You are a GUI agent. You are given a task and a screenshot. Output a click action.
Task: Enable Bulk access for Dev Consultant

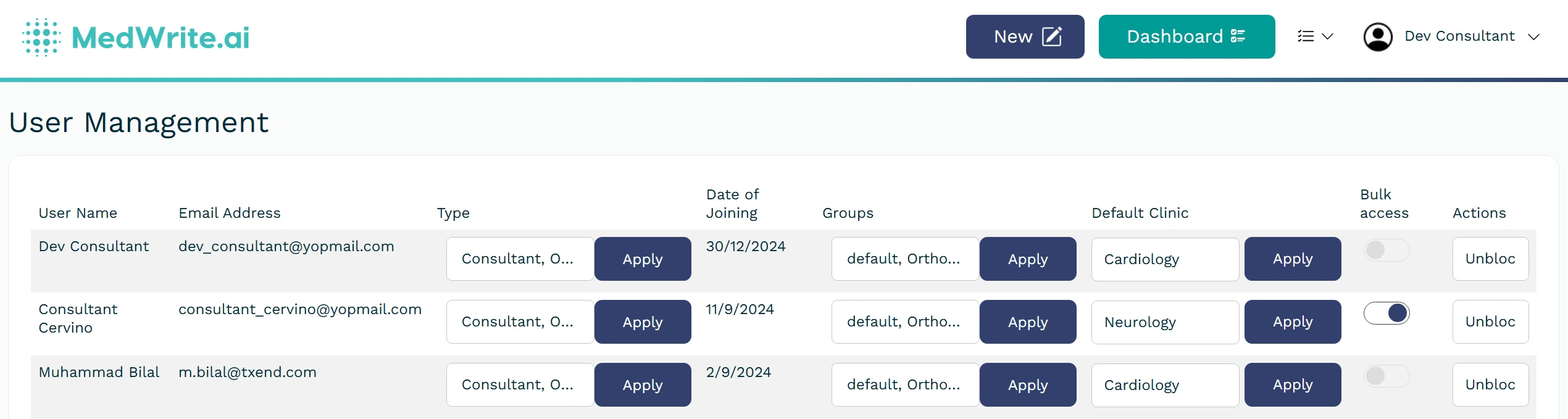pyautogui.click(x=1387, y=250)
